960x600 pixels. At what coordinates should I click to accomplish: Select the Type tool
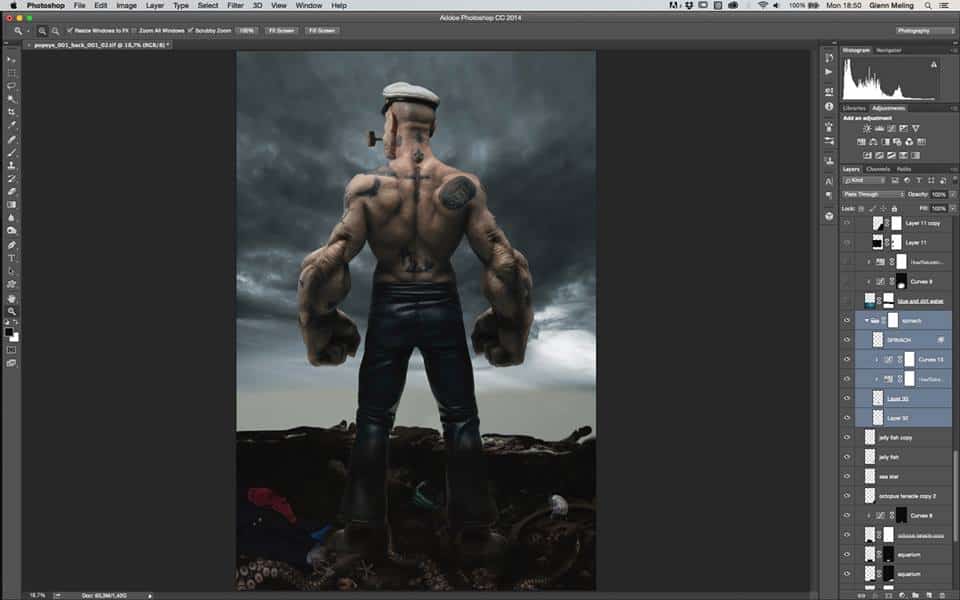(x=12, y=258)
